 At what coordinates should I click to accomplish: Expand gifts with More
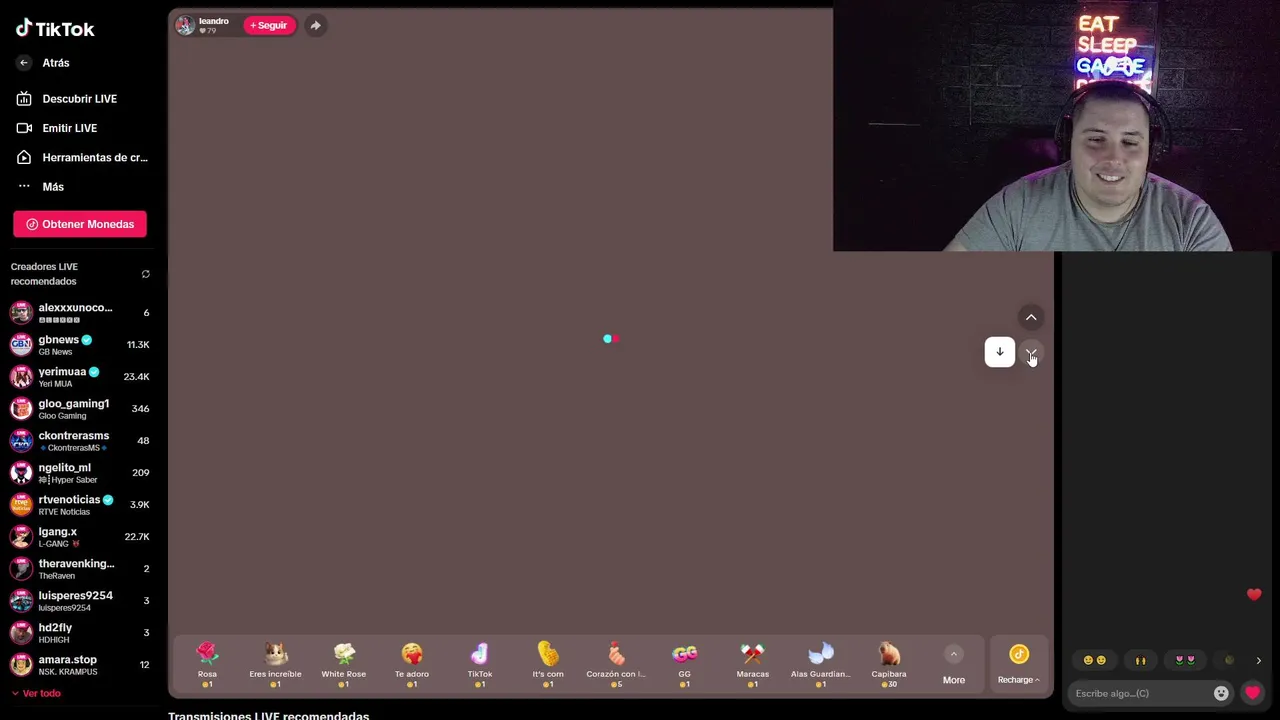(x=954, y=666)
